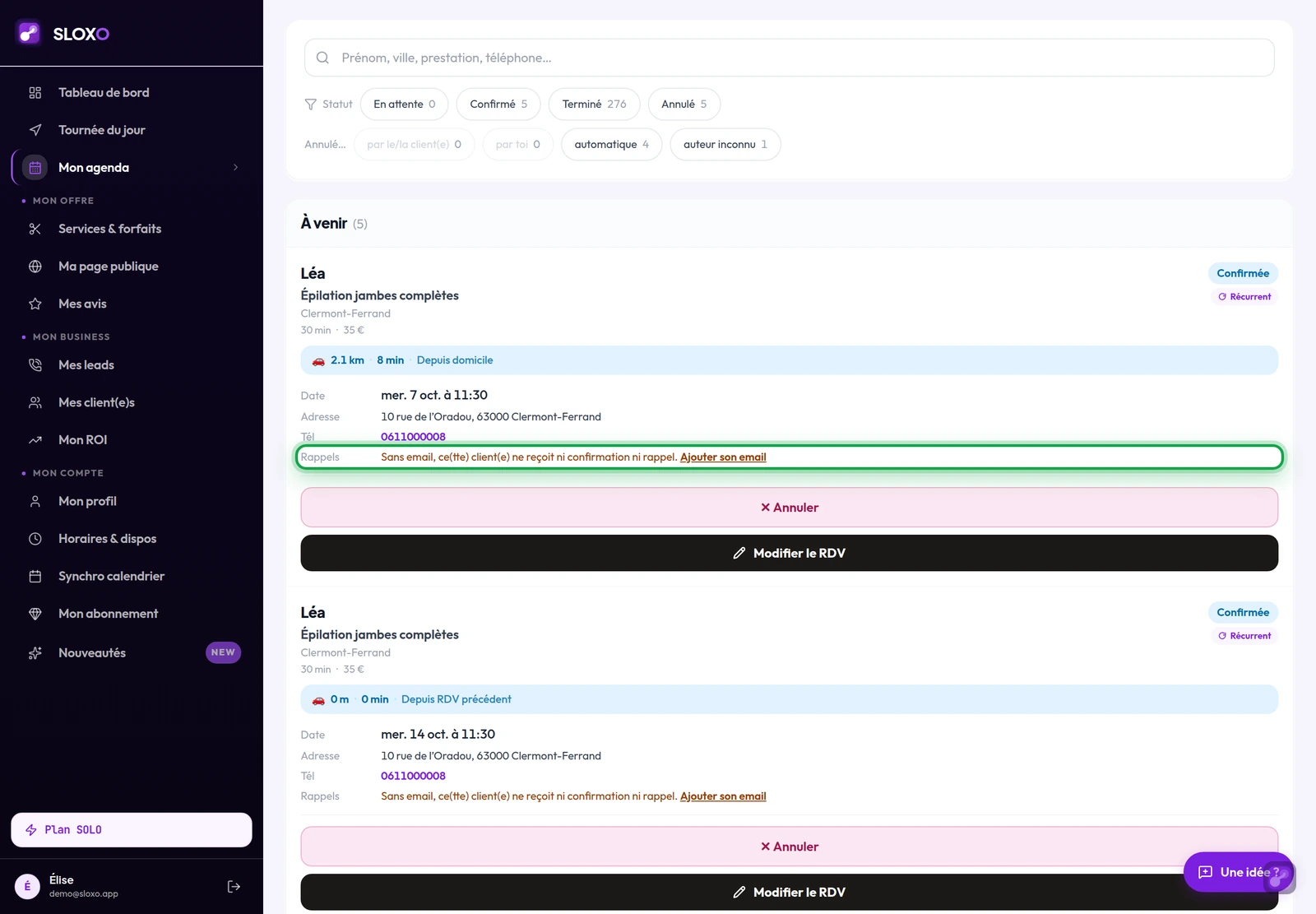Add email link for 7 oct. appointment
The image size is (1316, 914).
723,457
